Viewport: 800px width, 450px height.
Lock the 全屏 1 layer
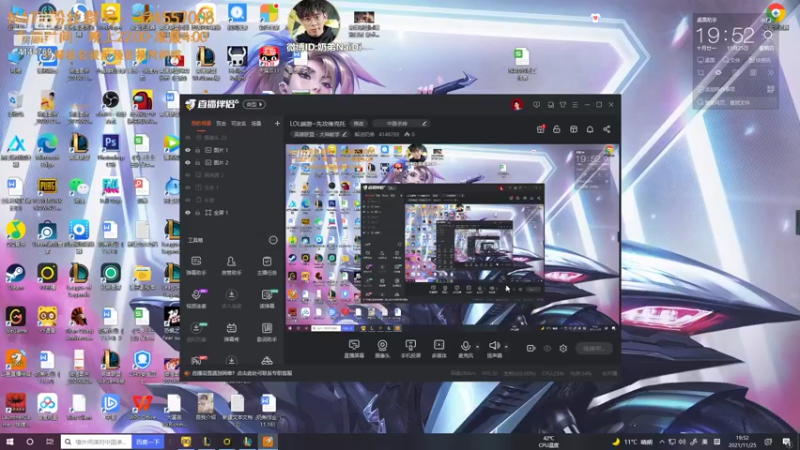coord(198,212)
